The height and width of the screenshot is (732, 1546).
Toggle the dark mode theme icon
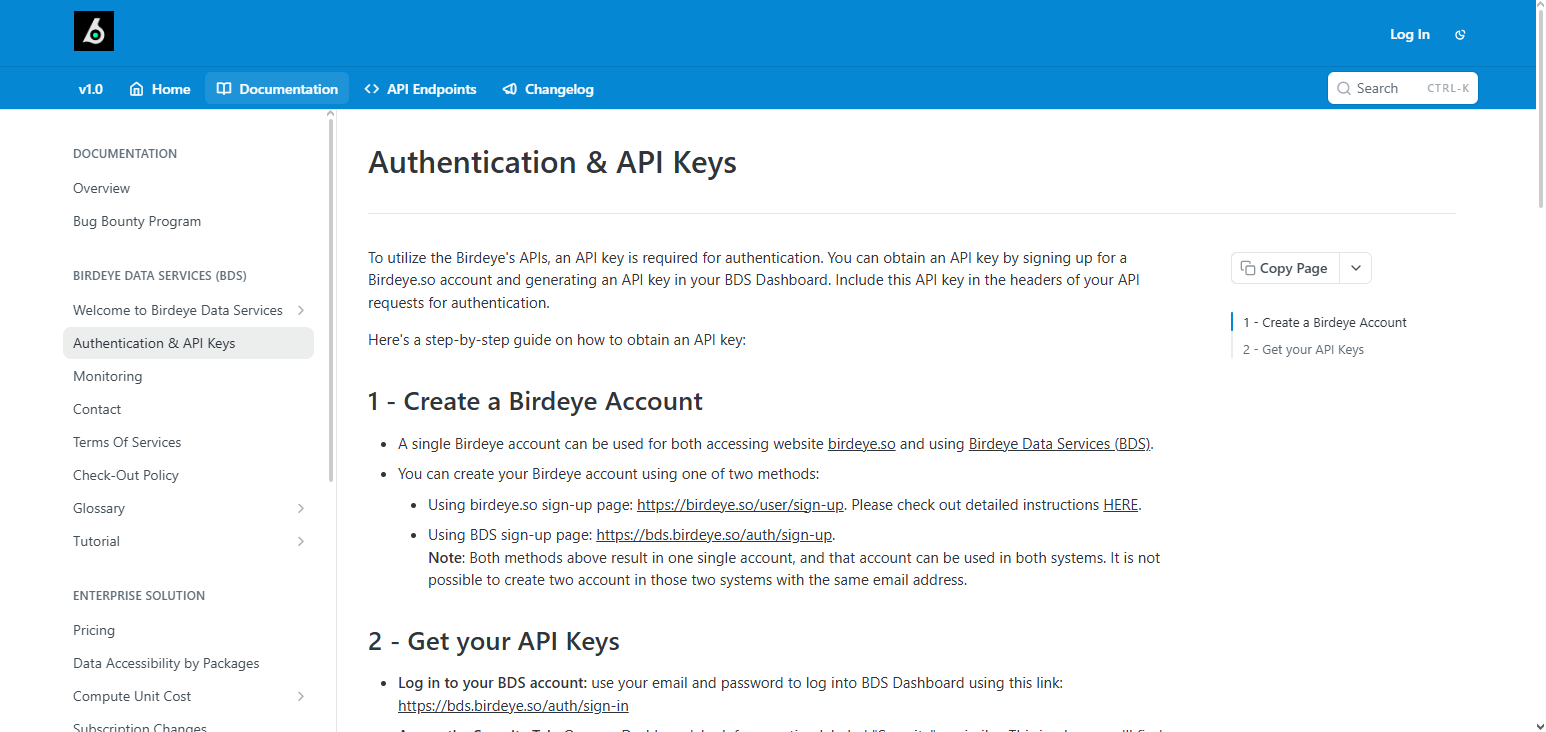tap(1460, 35)
